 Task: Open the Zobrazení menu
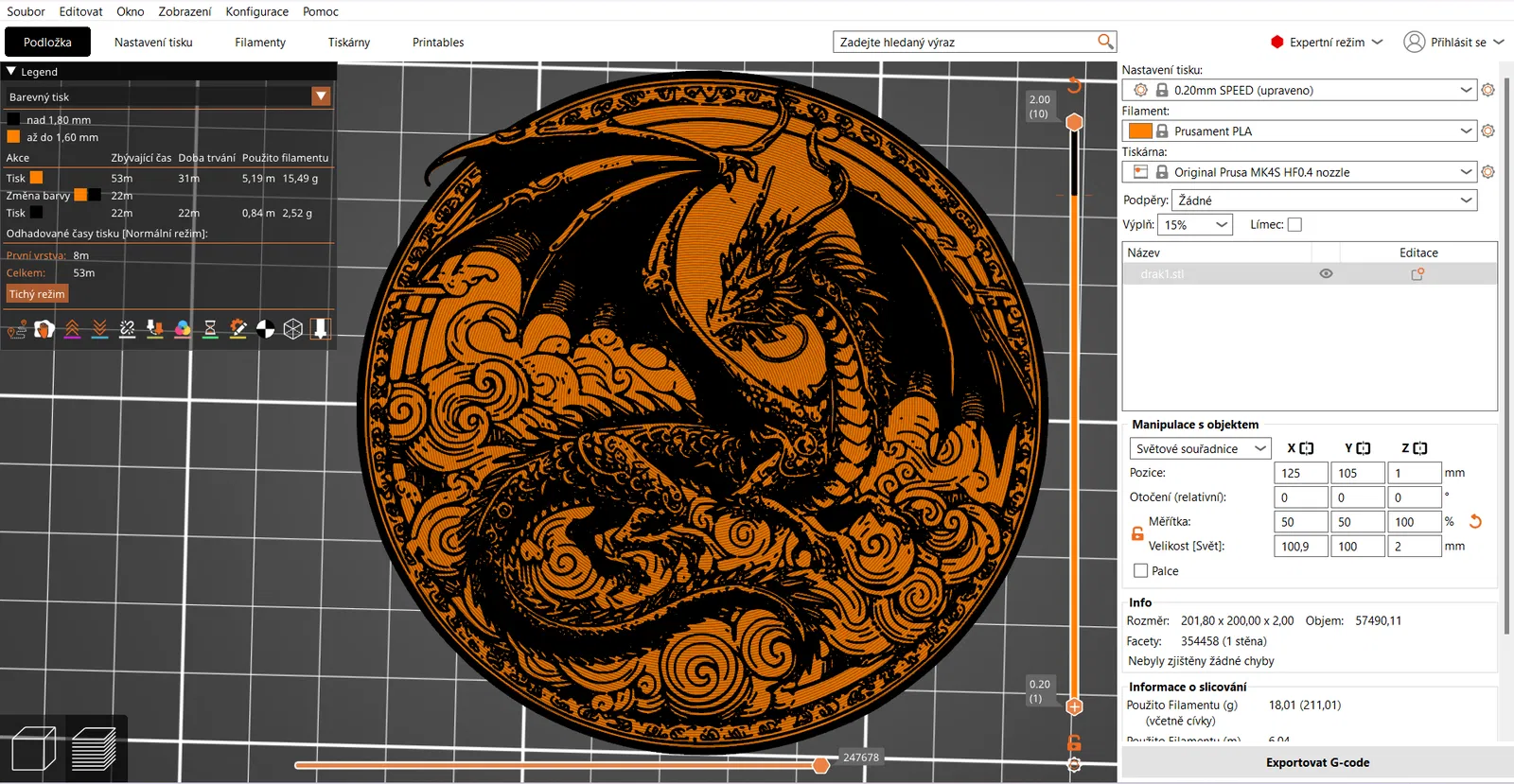tap(185, 11)
